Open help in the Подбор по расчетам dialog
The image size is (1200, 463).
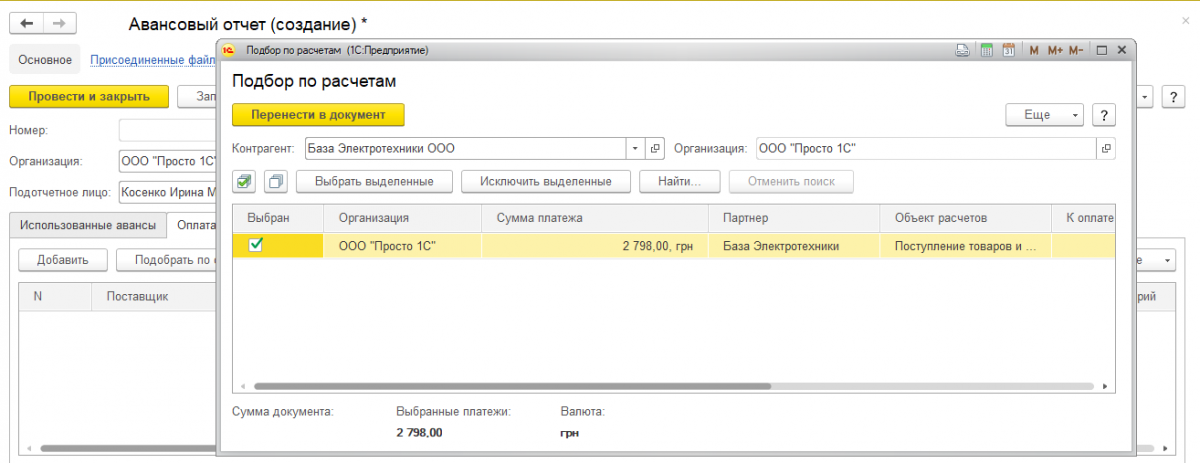1104,115
